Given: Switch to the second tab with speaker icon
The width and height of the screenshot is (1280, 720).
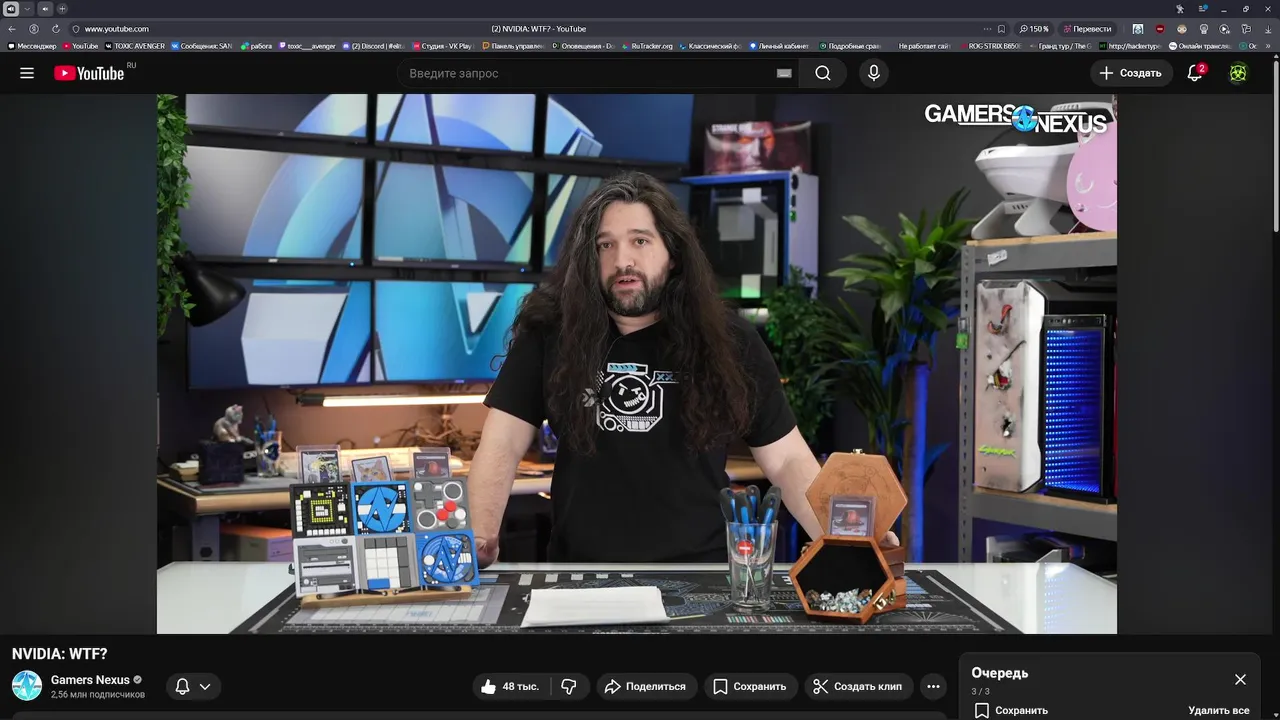Looking at the screenshot, I should pyautogui.click(x=45, y=9).
